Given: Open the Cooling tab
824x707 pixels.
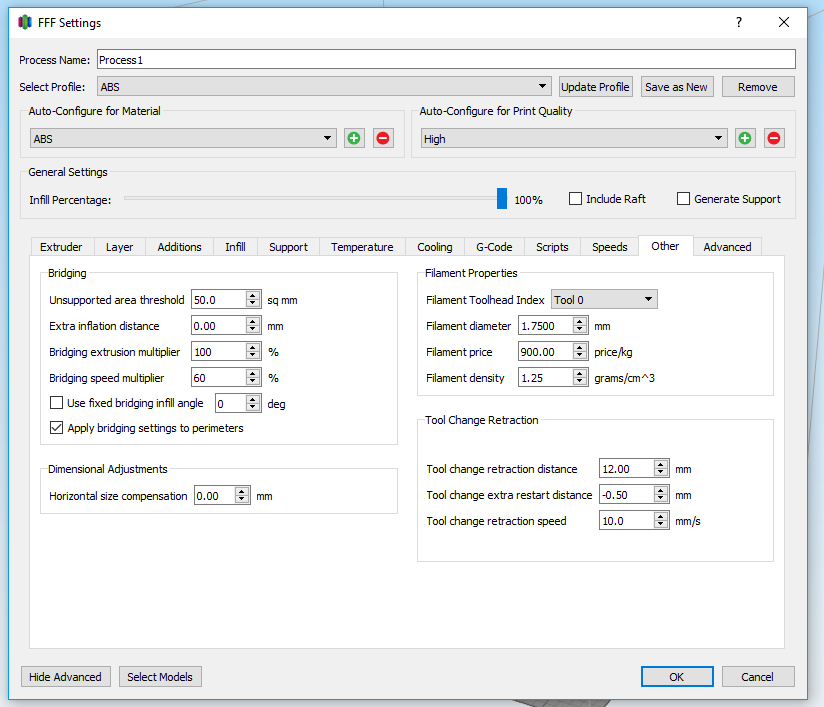Looking at the screenshot, I should pos(435,247).
